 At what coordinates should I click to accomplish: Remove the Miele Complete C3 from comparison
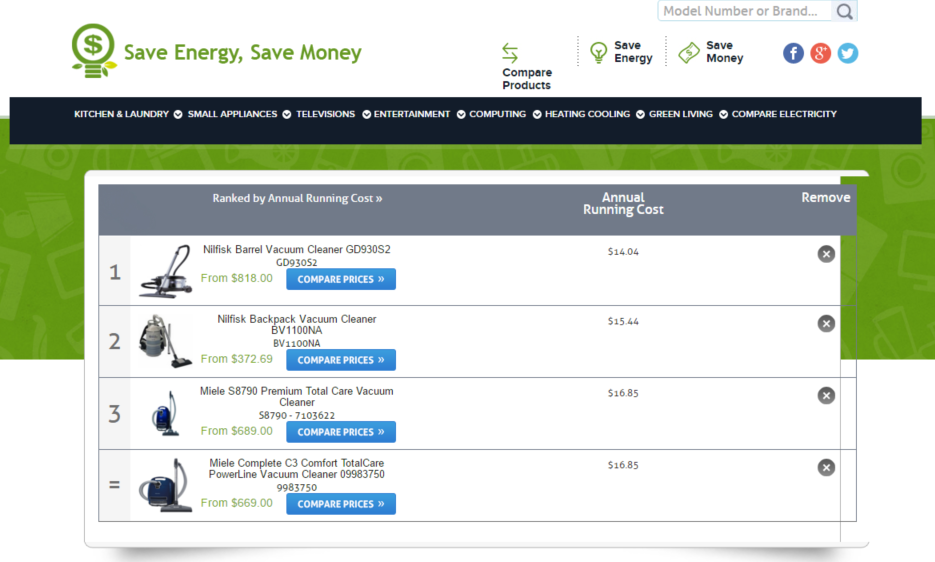click(826, 468)
